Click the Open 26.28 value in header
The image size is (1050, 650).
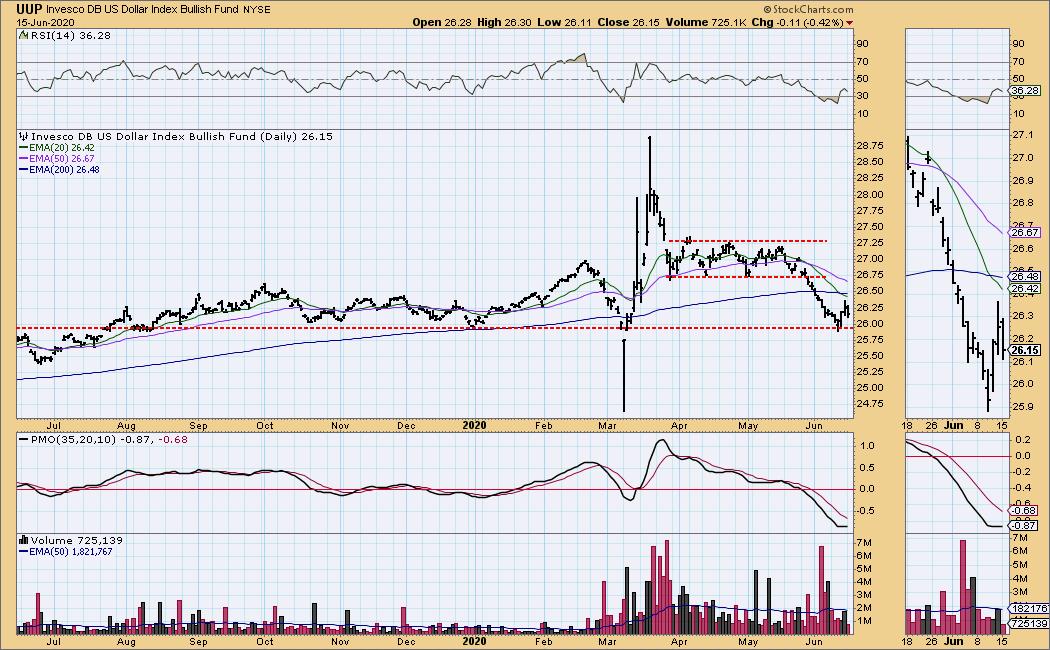click(442, 22)
